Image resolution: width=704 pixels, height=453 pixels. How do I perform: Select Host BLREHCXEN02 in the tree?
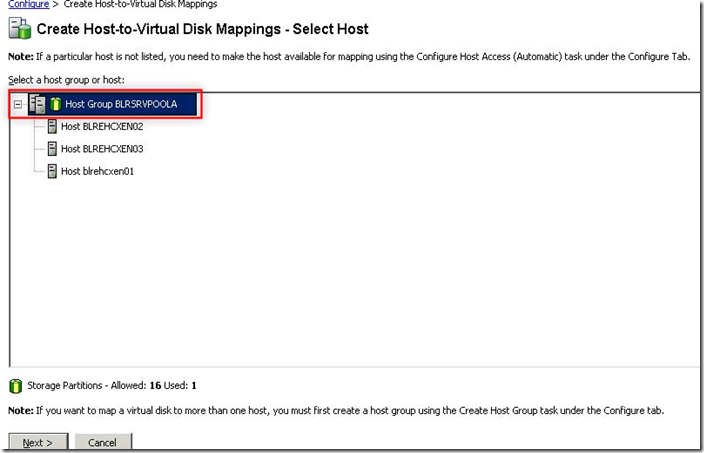tap(102, 127)
